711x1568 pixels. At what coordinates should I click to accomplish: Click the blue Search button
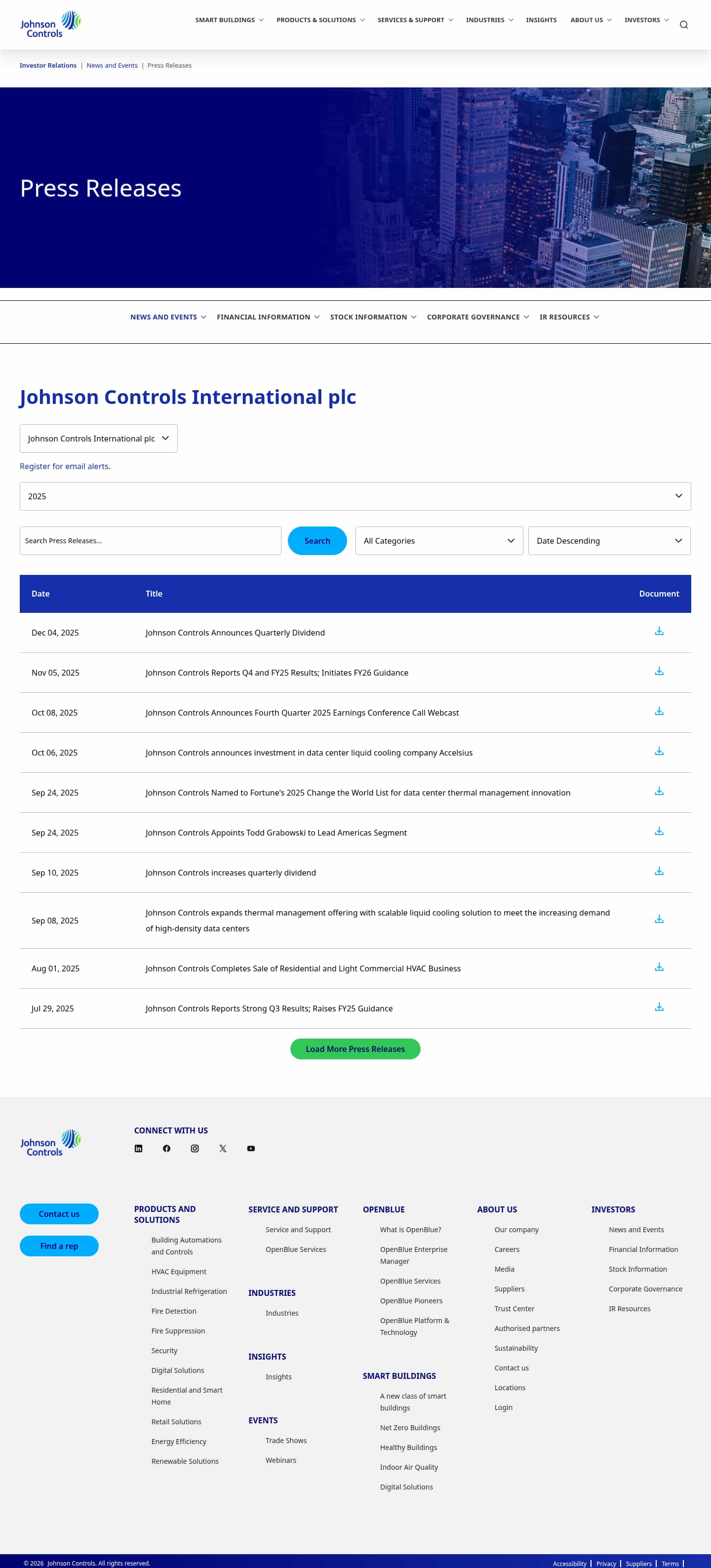pos(317,540)
